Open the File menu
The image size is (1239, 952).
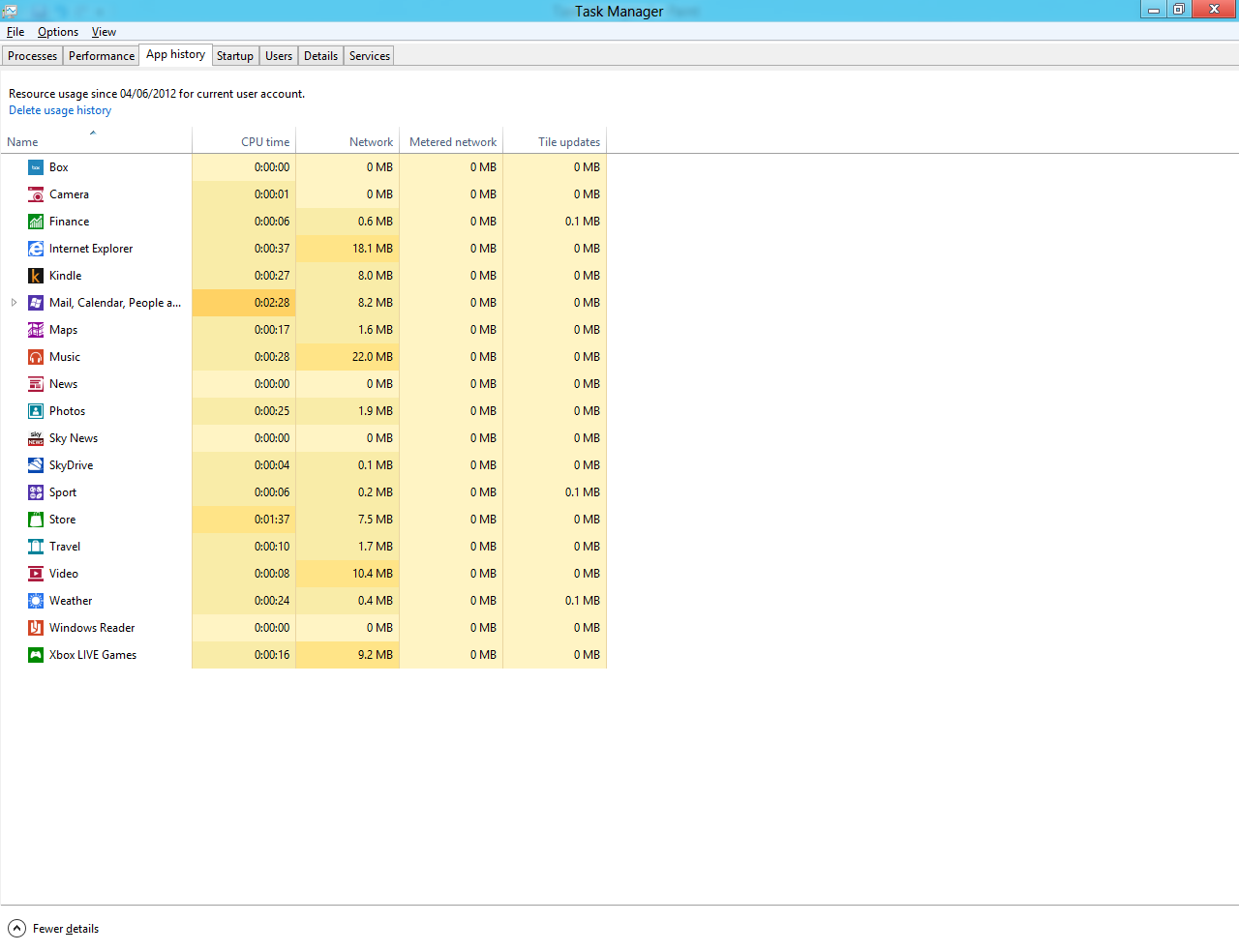point(15,32)
